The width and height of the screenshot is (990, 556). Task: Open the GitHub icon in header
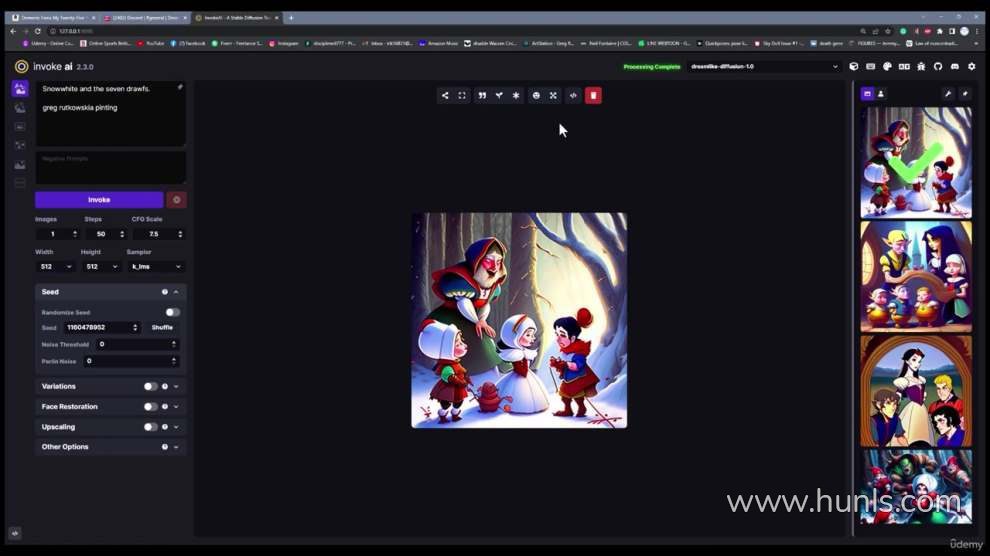(x=938, y=66)
